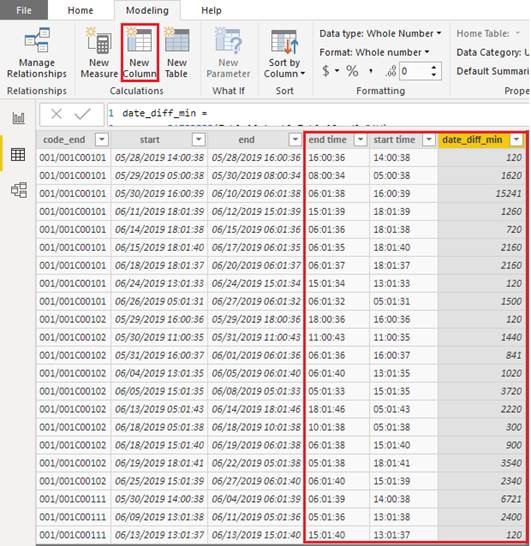Select the end time column header
The width and height of the screenshot is (531, 546).
[327, 140]
